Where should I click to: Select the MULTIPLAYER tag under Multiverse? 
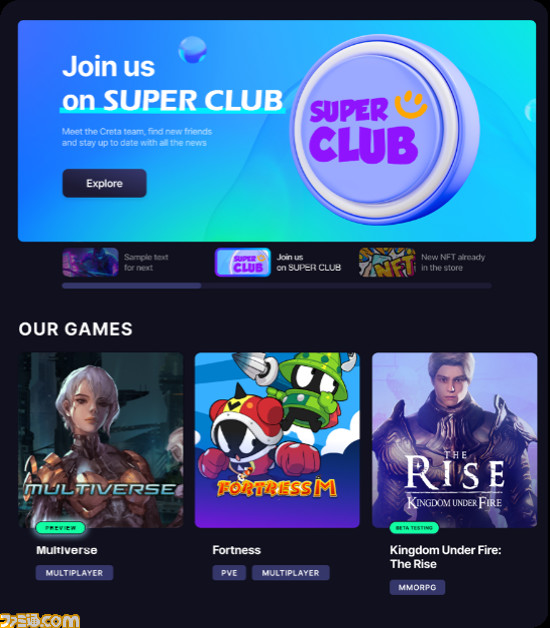tap(75, 573)
